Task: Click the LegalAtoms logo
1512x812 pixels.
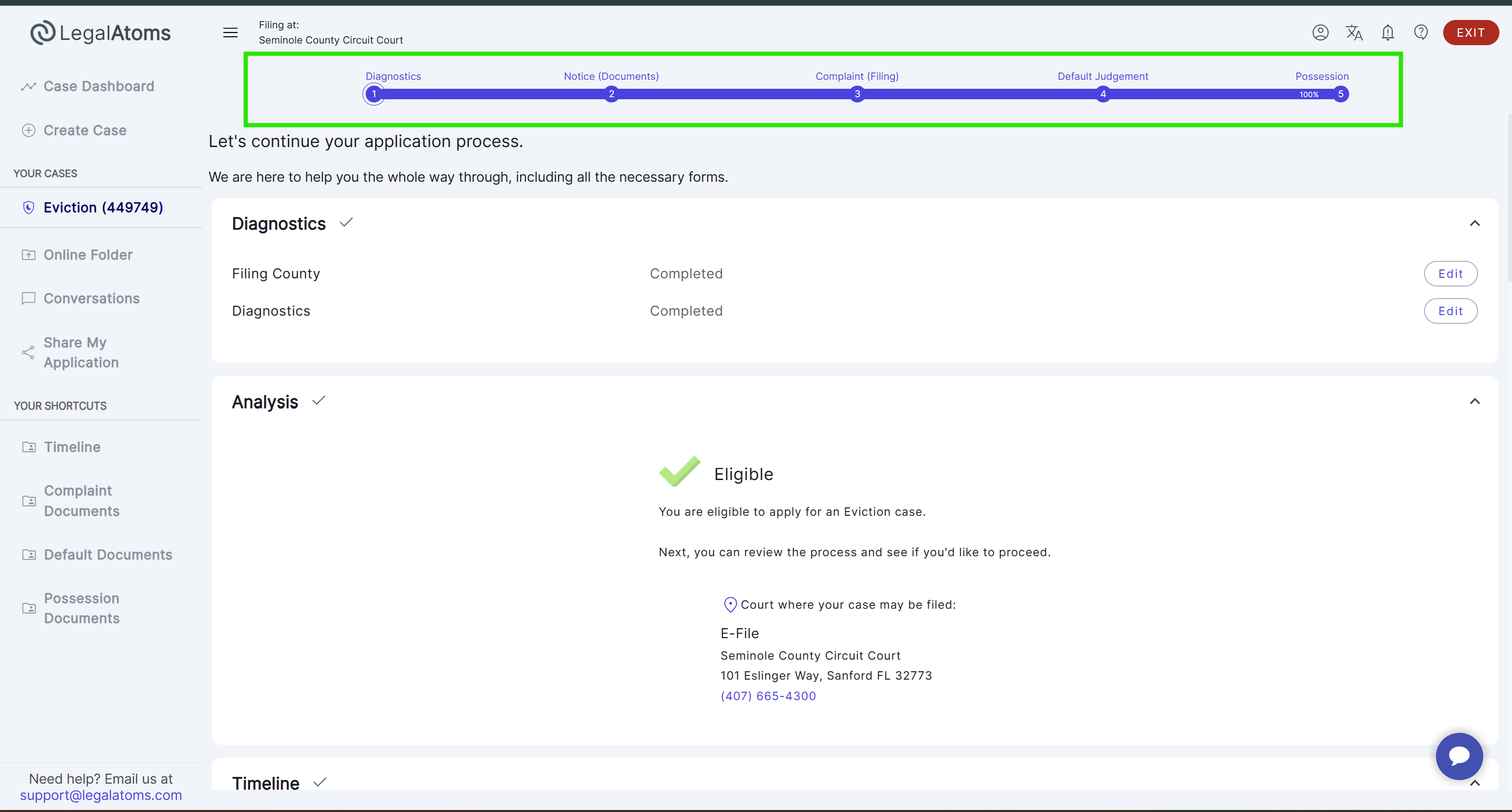Action: point(100,33)
